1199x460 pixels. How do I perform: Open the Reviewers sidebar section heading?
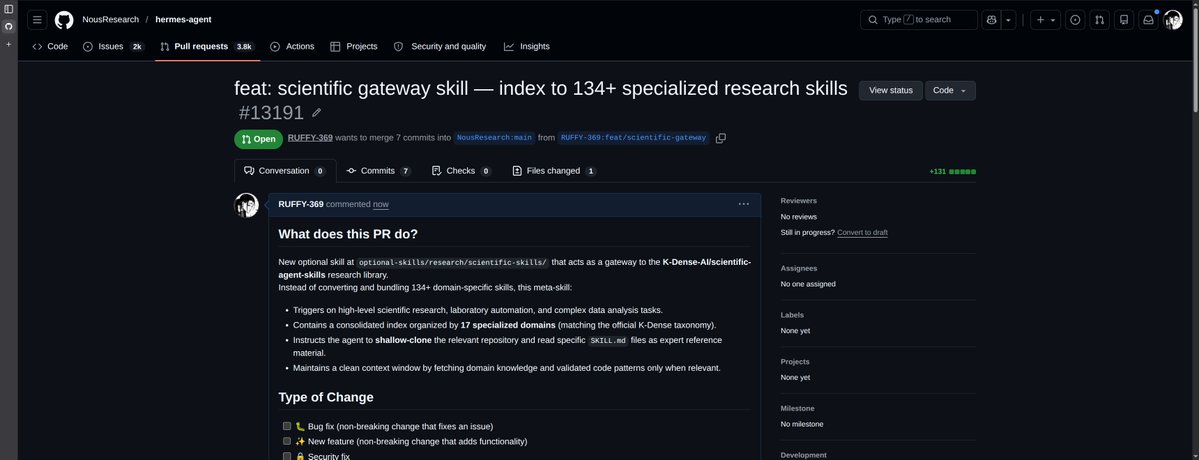coord(798,201)
